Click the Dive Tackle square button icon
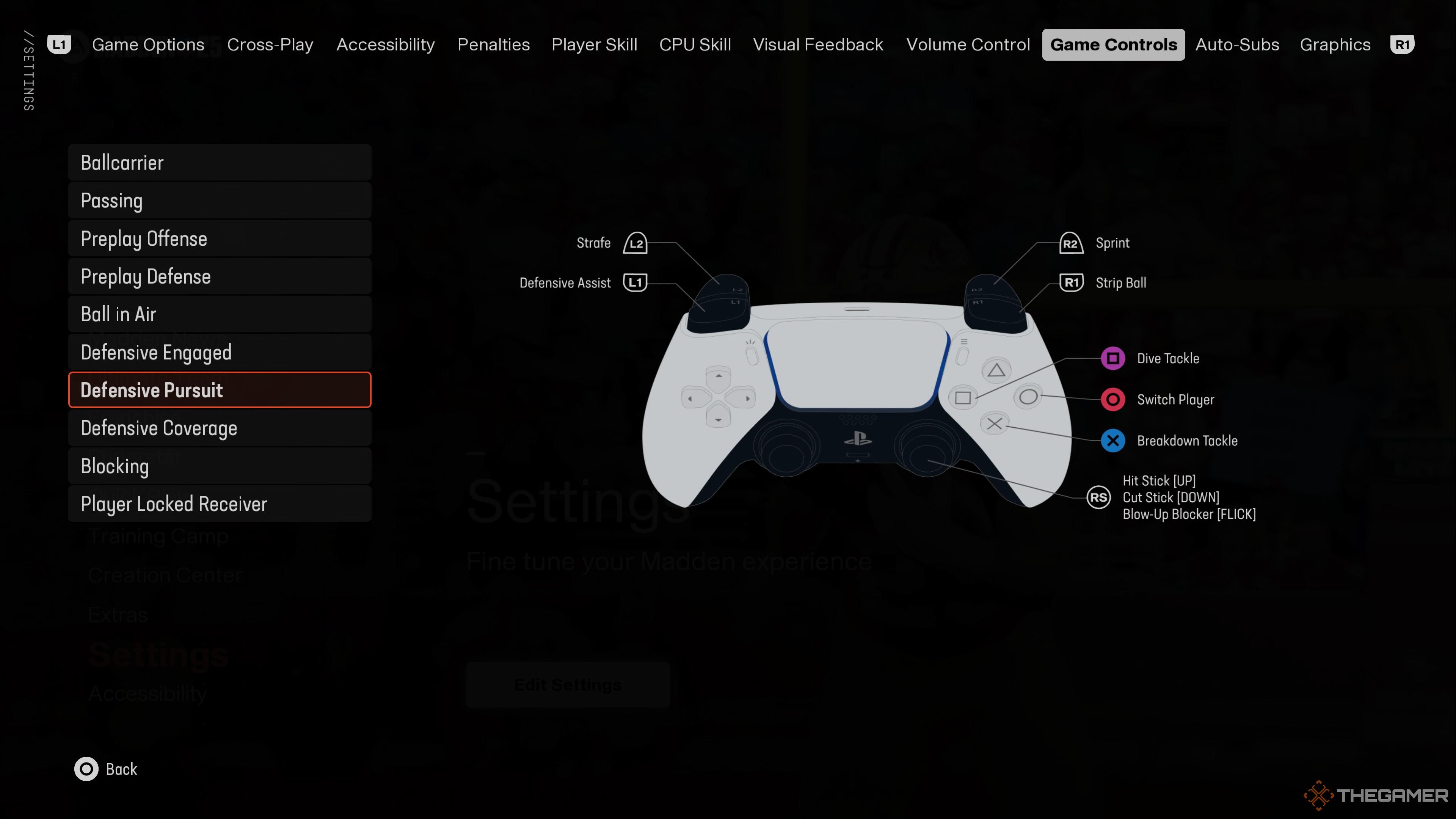Viewport: 1456px width, 819px height. pos(1112,358)
